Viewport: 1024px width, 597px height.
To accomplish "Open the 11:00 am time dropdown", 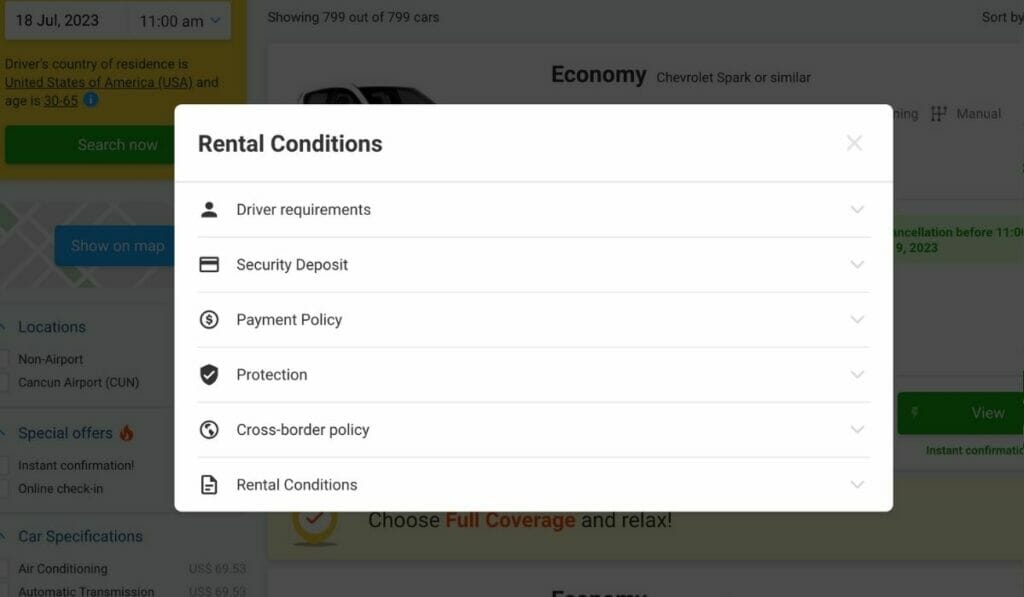I will [x=180, y=21].
